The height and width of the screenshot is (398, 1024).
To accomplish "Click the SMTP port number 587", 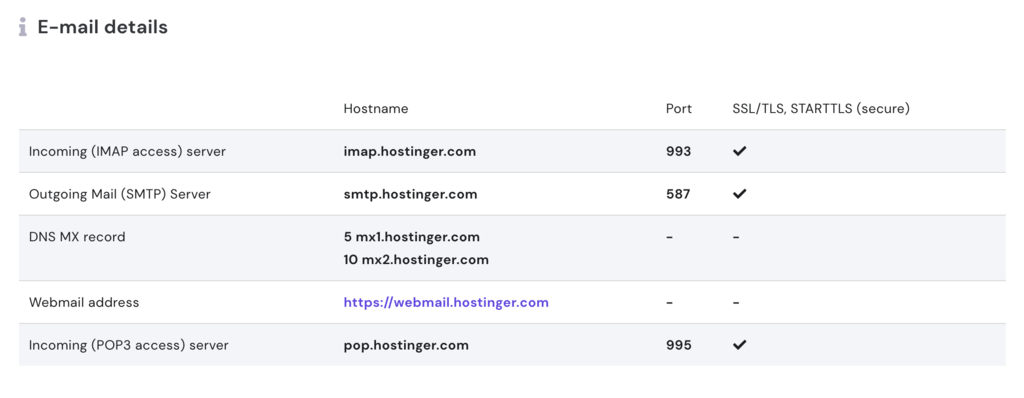I will pyautogui.click(x=678, y=194).
